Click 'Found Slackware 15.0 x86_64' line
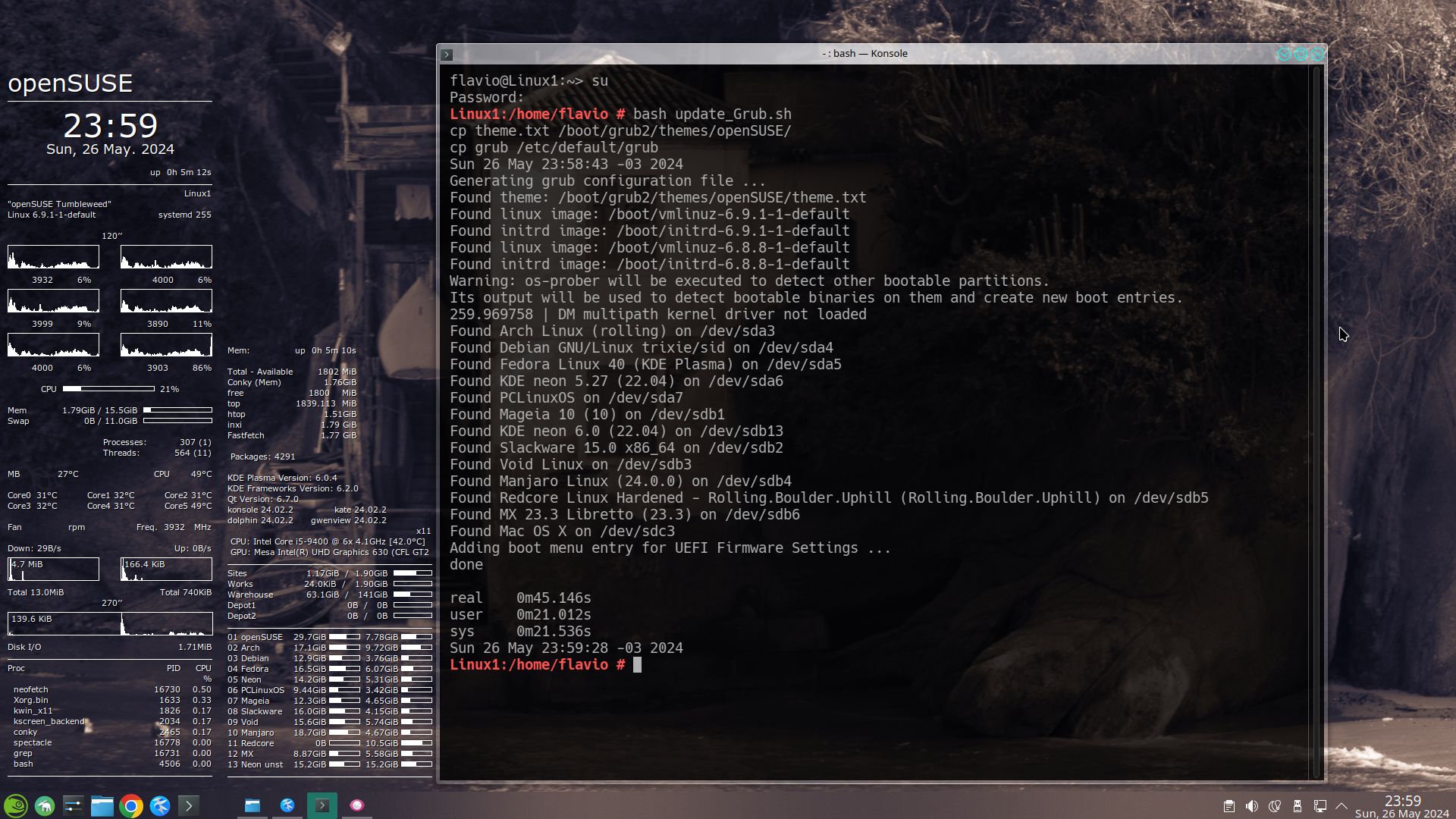Image resolution: width=1456 pixels, height=819 pixels. pos(617,448)
